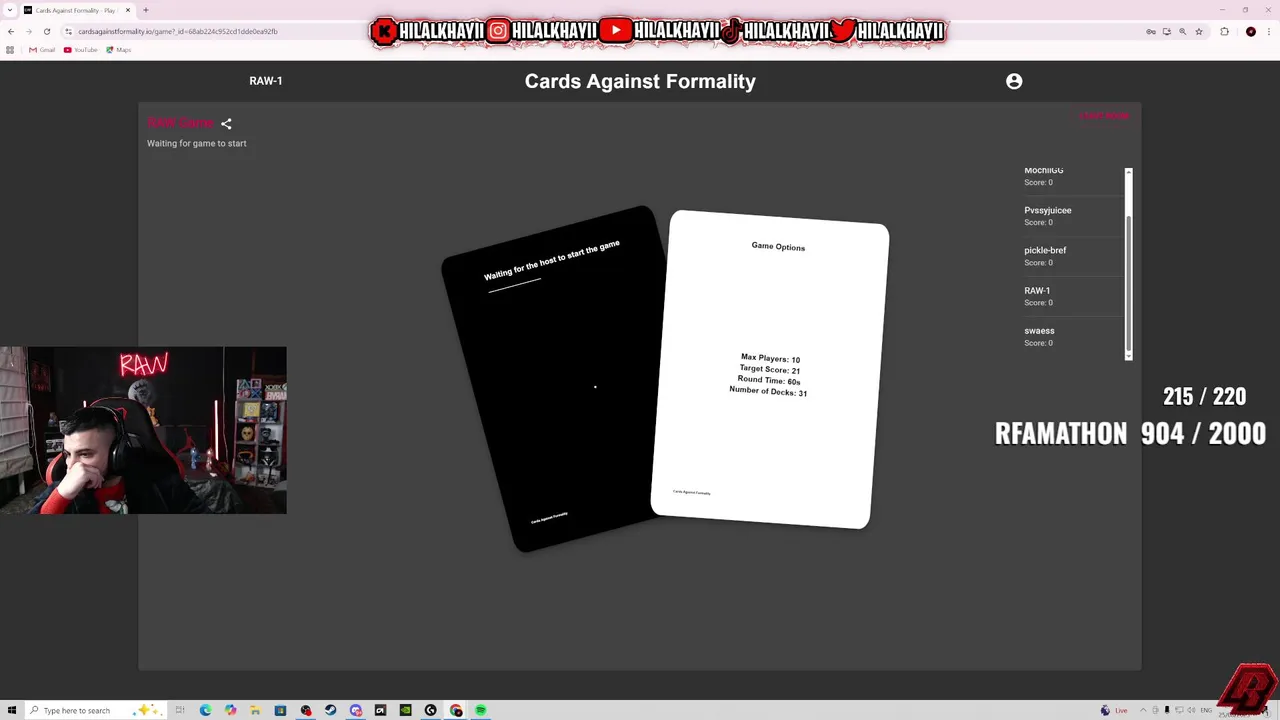Open NVIDIA app from the taskbar

[405, 710]
